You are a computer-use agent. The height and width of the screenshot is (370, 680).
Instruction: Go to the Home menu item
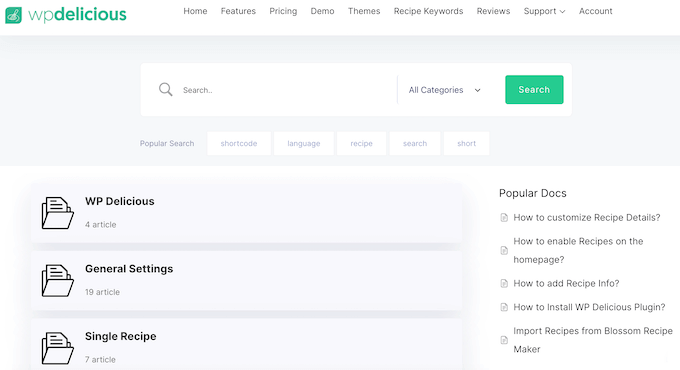pyautogui.click(x=195, y=11)
